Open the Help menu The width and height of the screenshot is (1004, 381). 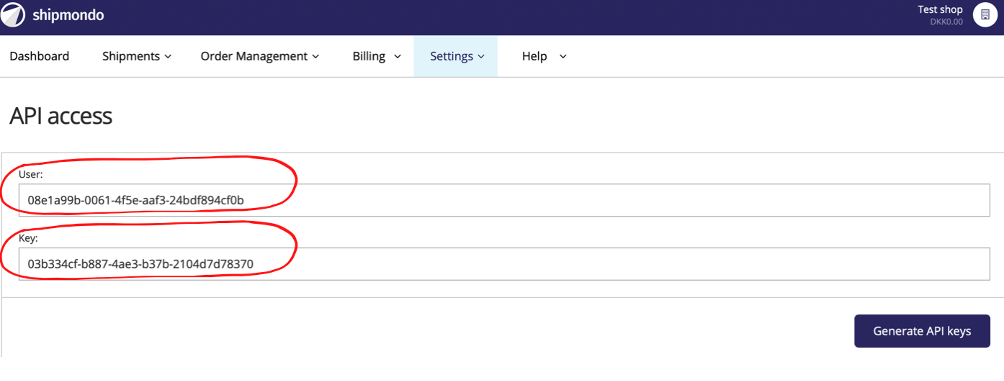click(544, 56)
